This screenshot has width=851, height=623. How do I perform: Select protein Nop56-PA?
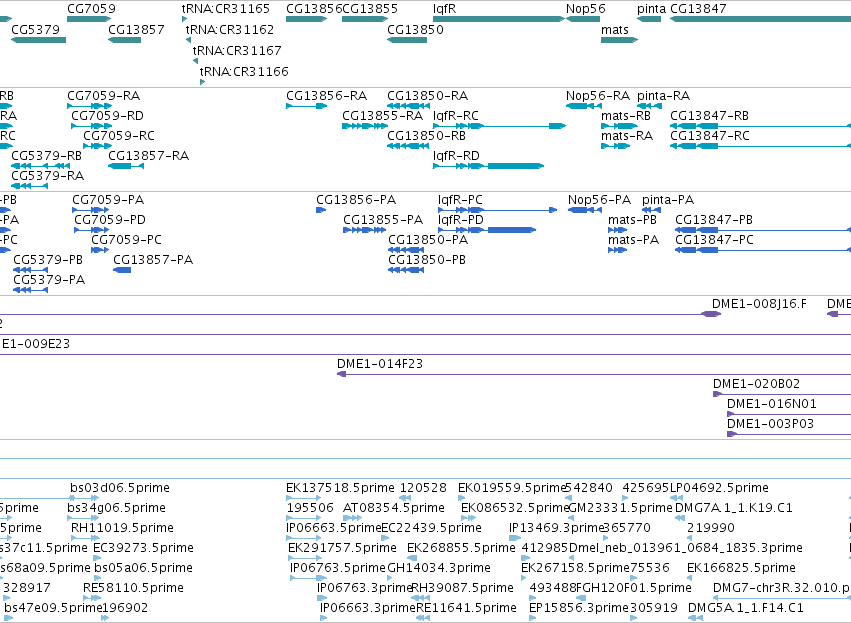[585, 210]
